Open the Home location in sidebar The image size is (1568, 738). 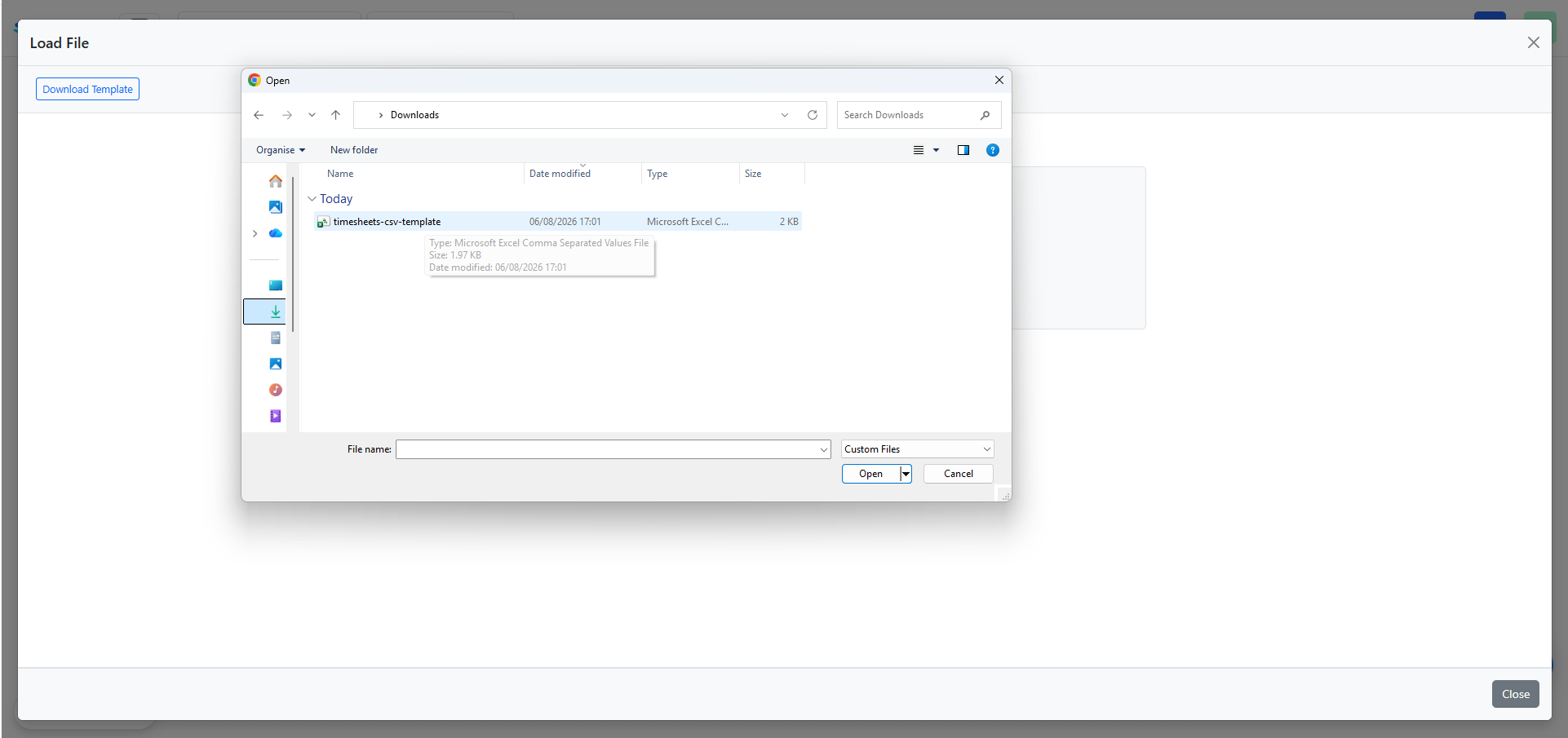tap(276, 181)
